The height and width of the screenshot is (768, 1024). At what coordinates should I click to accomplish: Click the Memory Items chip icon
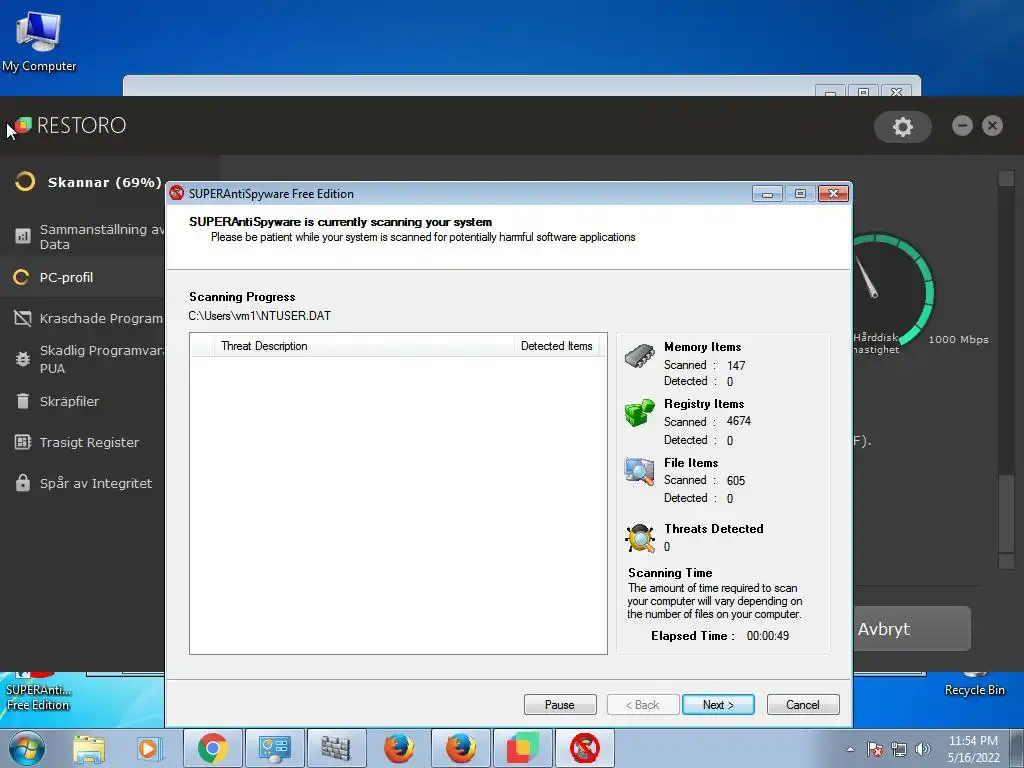tap(639, 355)
